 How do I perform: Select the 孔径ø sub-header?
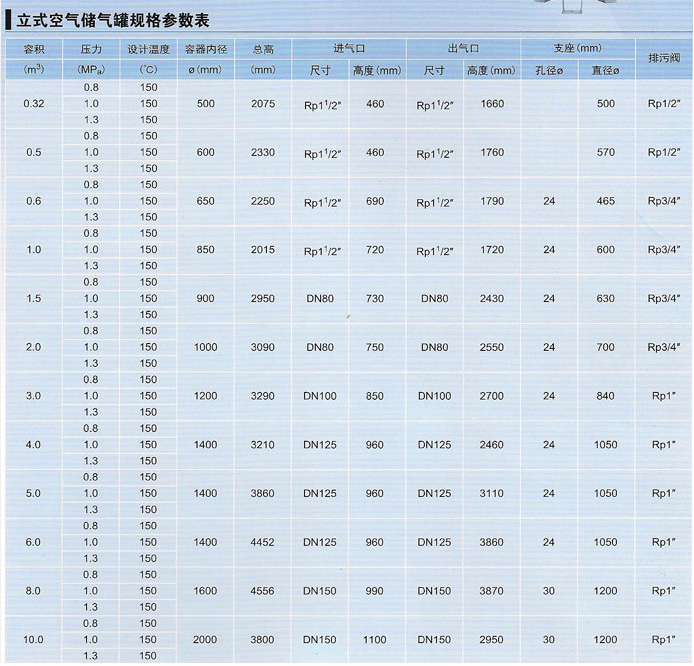(548, 70)
